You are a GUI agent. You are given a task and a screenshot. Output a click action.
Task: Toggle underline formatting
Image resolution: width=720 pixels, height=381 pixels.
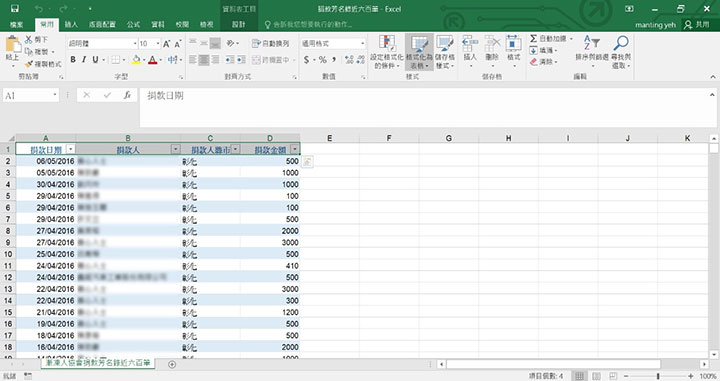95,60
